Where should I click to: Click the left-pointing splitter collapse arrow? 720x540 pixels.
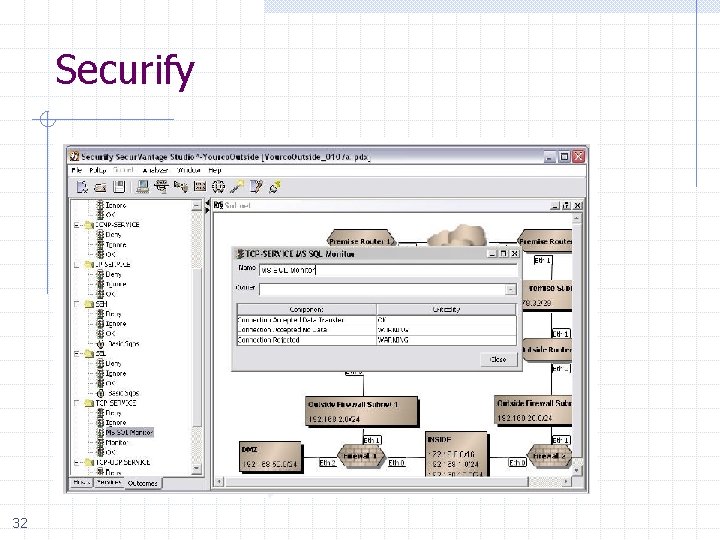pyautogui.click(x=207, y=203)
